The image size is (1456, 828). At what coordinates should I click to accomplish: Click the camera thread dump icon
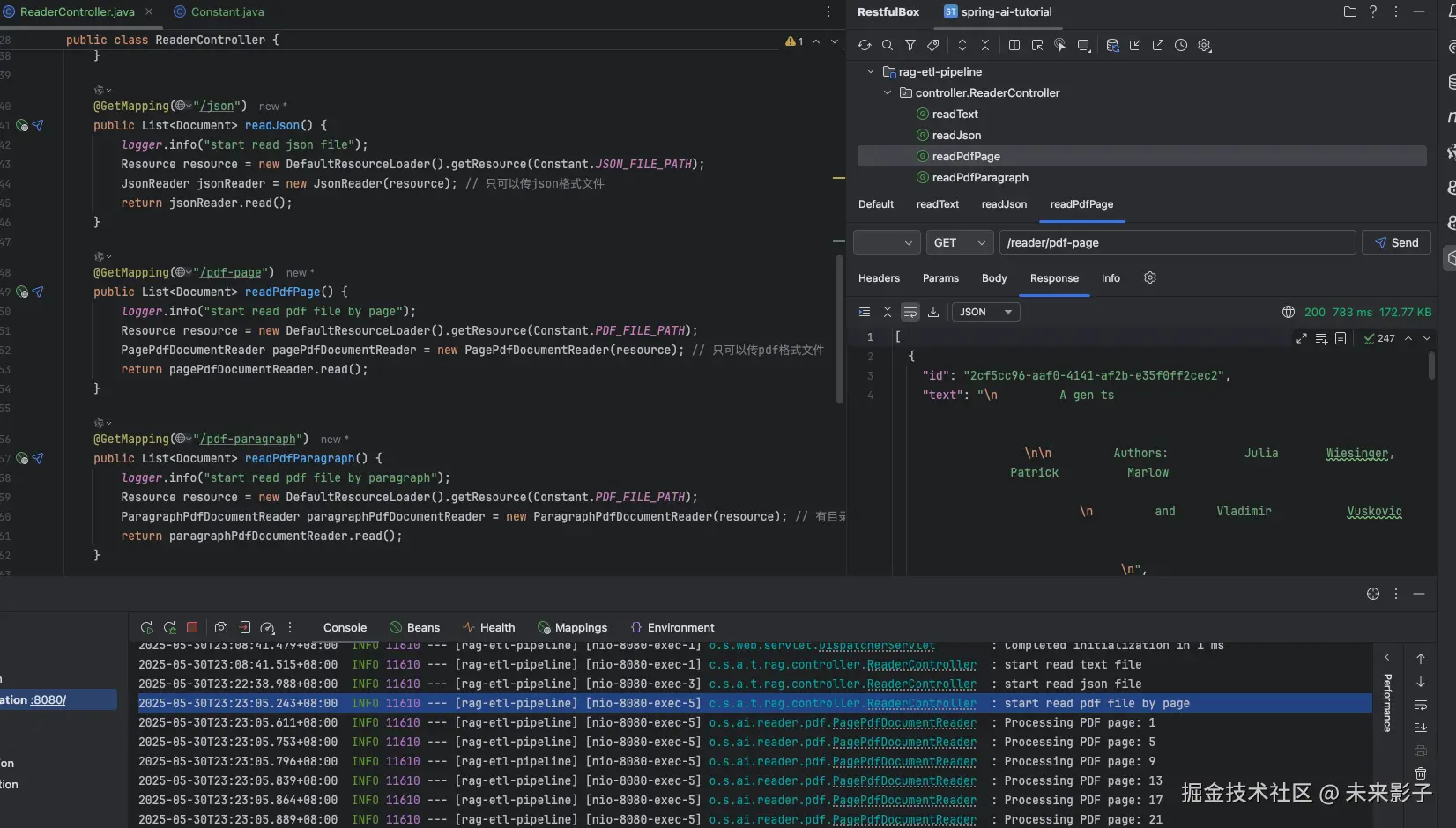[x=221, y=627]
